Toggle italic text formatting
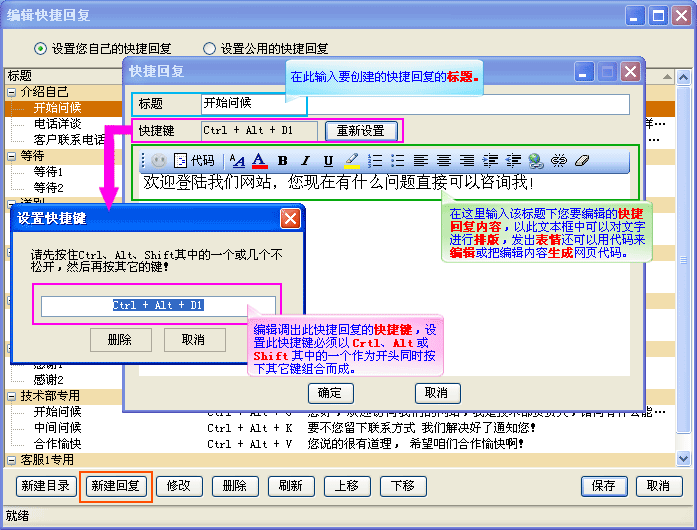The image size is (697, 530). point(306,160)
